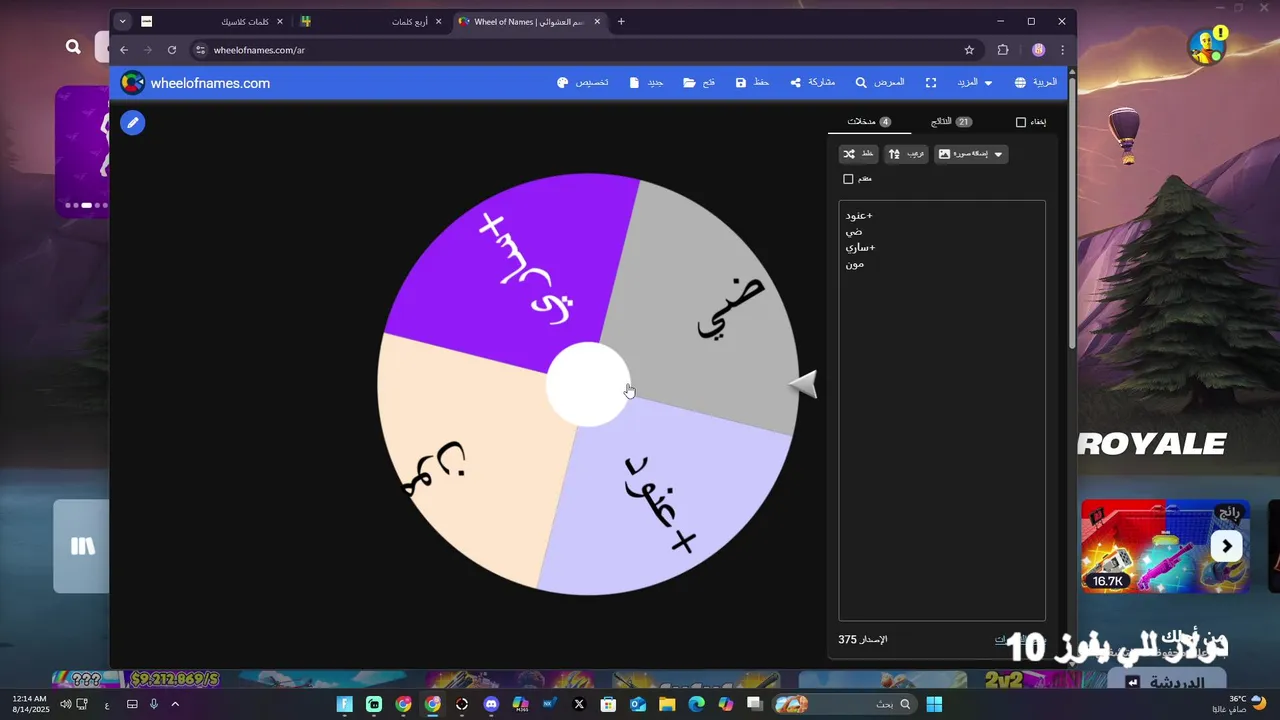Share the wheel using the share icon
The image size is (1280, 720).
pos(795,83)
